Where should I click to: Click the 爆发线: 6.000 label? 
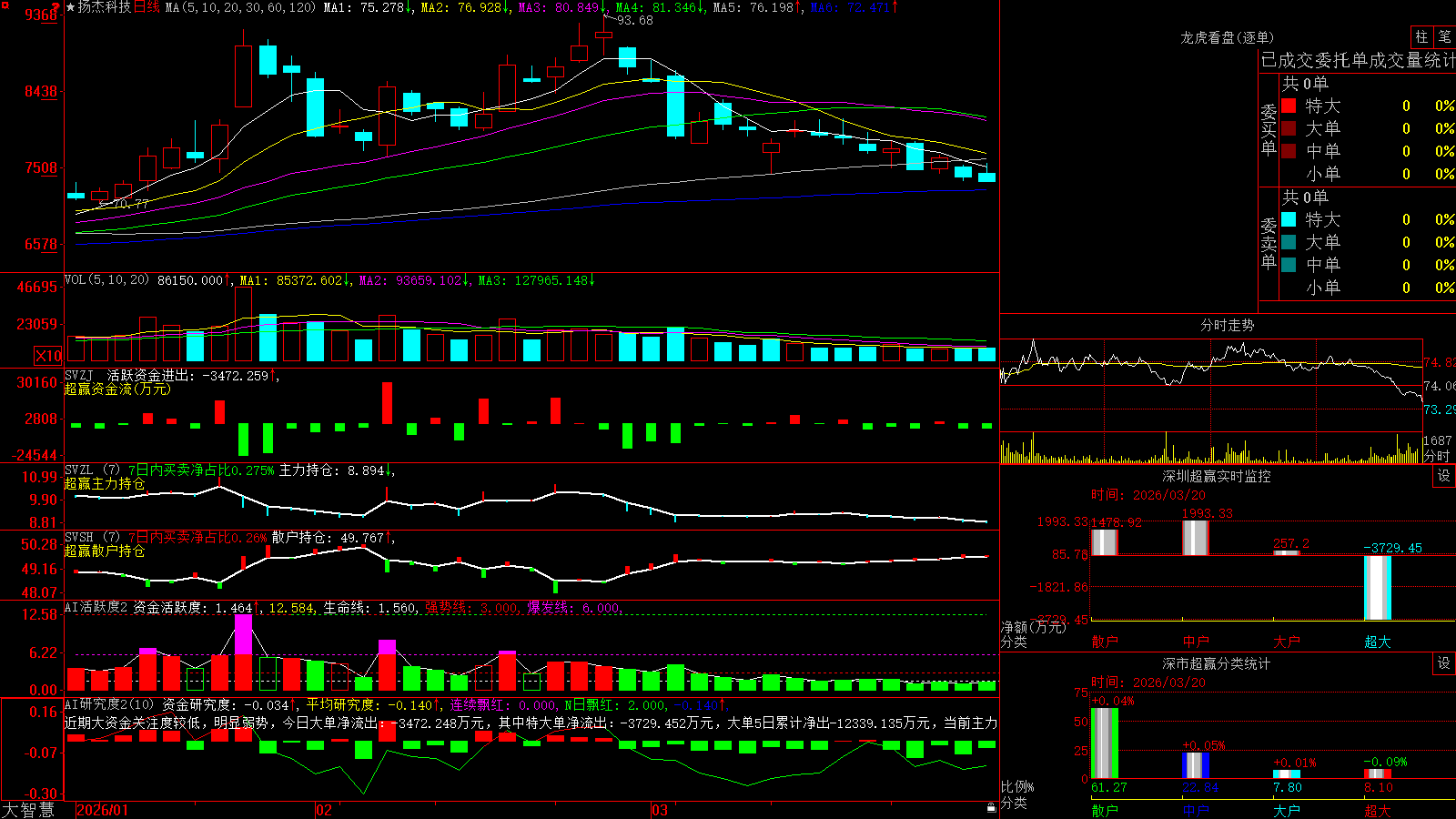point(573,607)
